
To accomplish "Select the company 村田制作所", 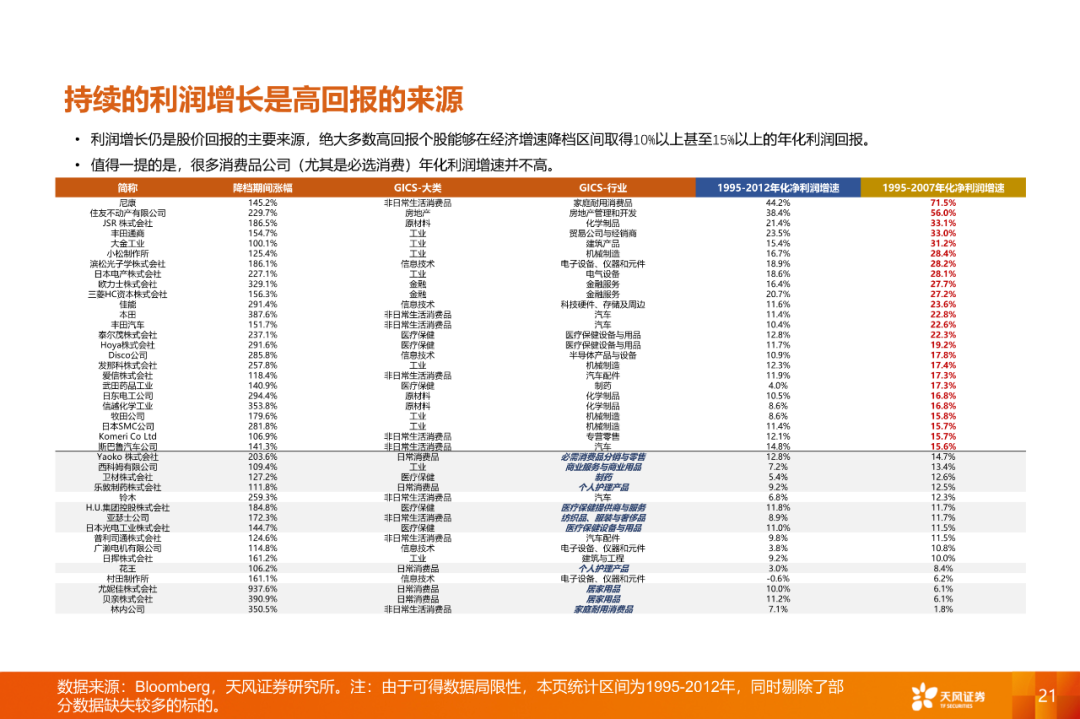I will tap(127, 579).
